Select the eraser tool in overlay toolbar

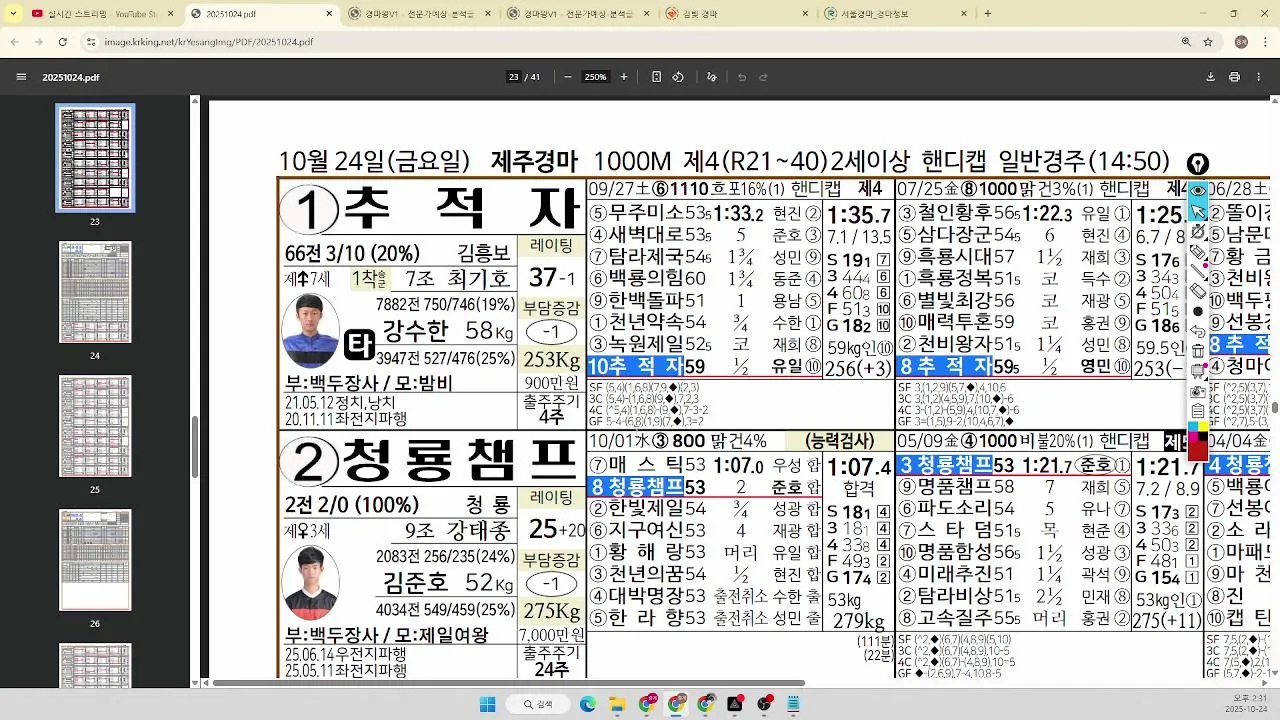[1198, 291]
